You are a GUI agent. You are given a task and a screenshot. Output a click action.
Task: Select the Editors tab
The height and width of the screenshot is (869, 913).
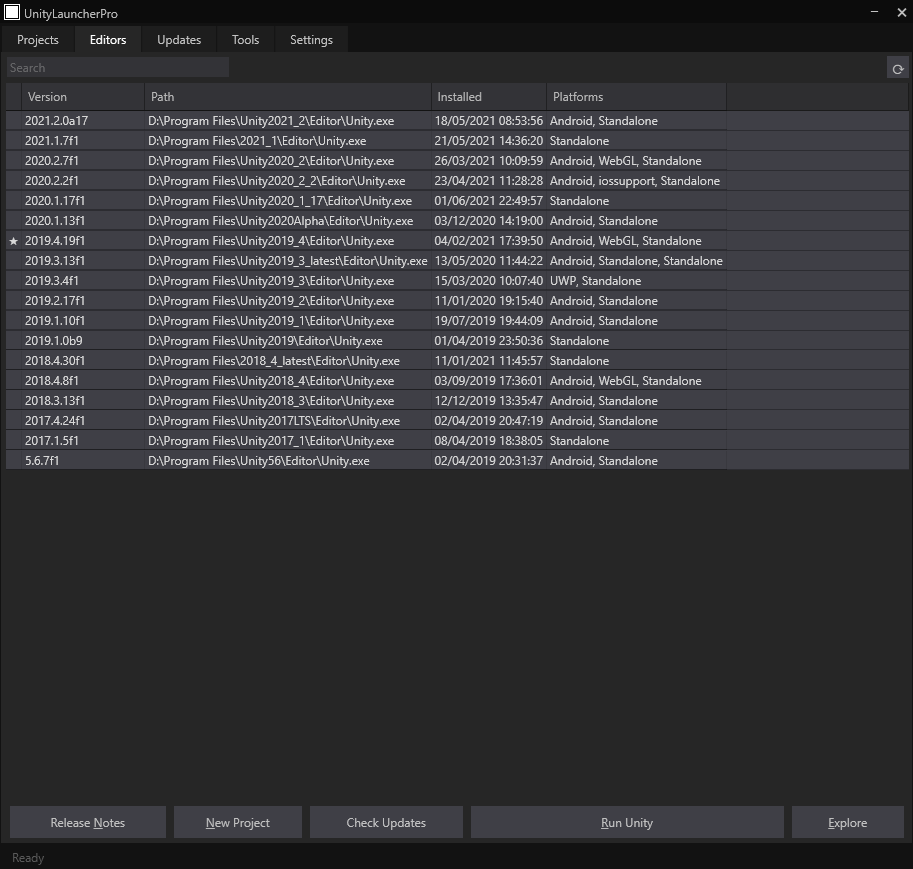coord(108,40)
